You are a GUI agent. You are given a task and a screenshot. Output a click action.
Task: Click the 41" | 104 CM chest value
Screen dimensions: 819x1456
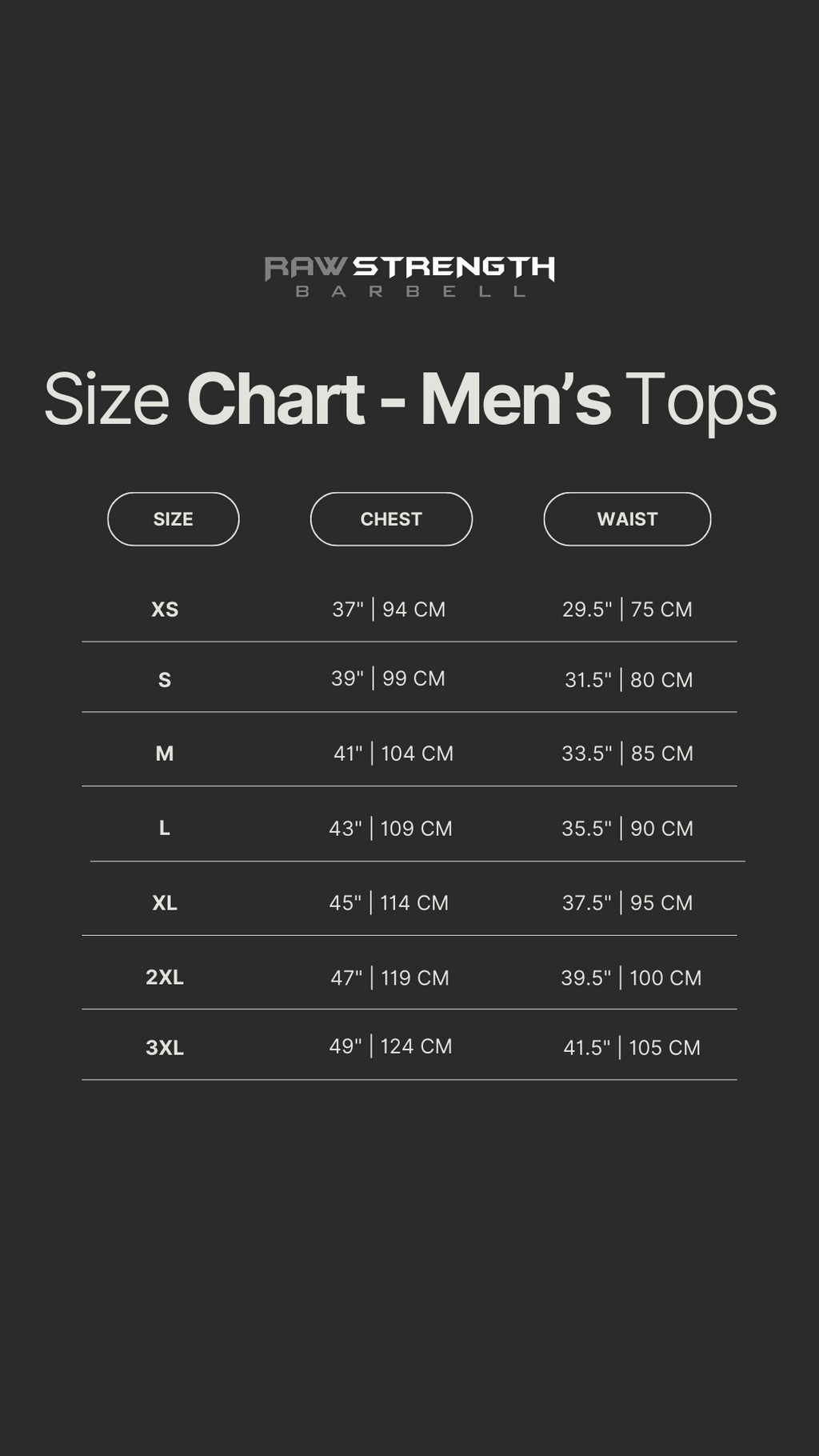click(393, 754)
